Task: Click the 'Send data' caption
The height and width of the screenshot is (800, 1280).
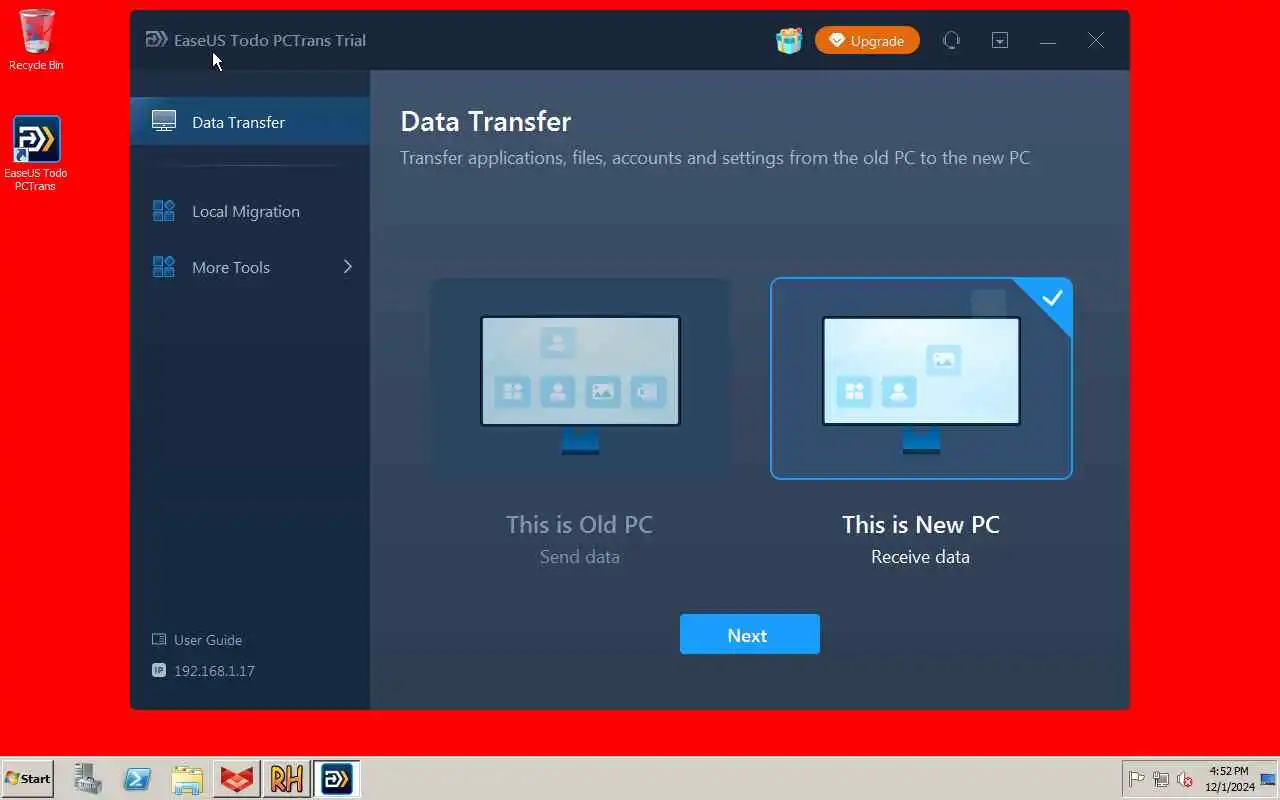Action: [x=580, y=557]
